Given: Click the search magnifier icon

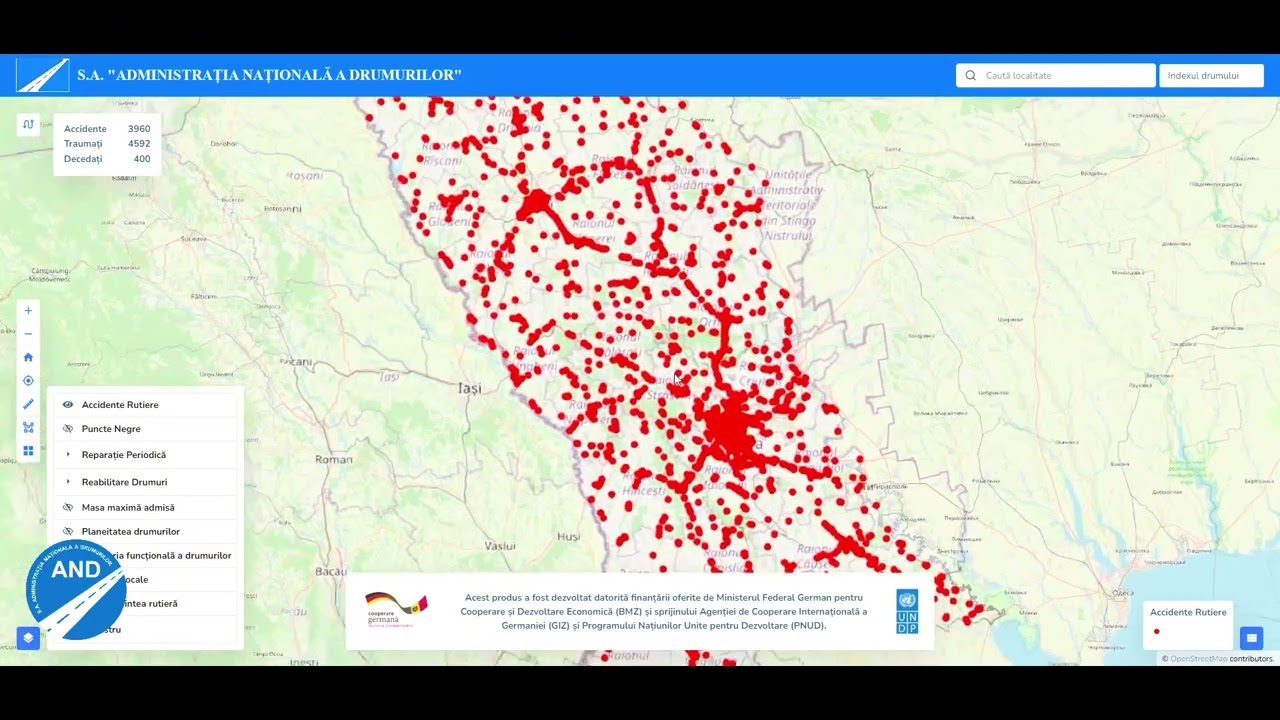Looking at the screenshot, I should 970,75.
